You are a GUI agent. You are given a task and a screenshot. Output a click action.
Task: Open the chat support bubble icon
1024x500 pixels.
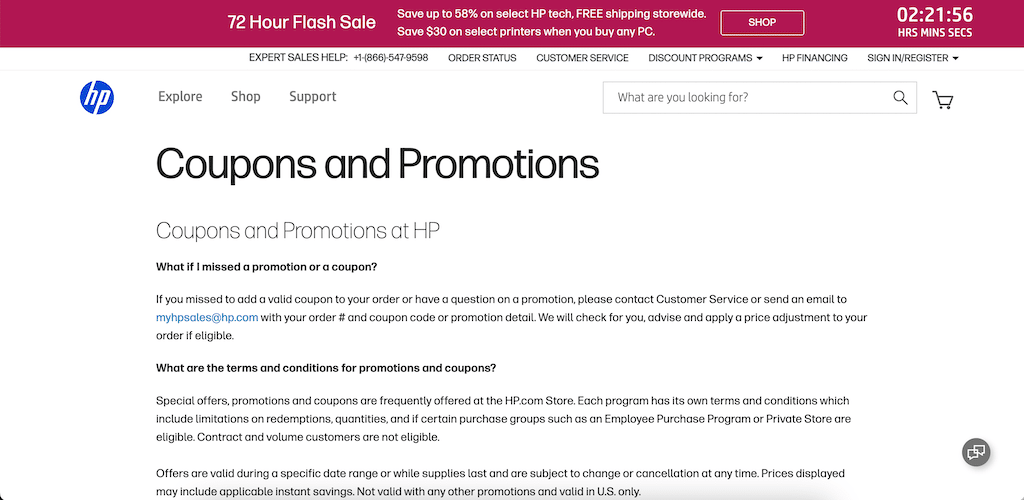click(976, 451)
